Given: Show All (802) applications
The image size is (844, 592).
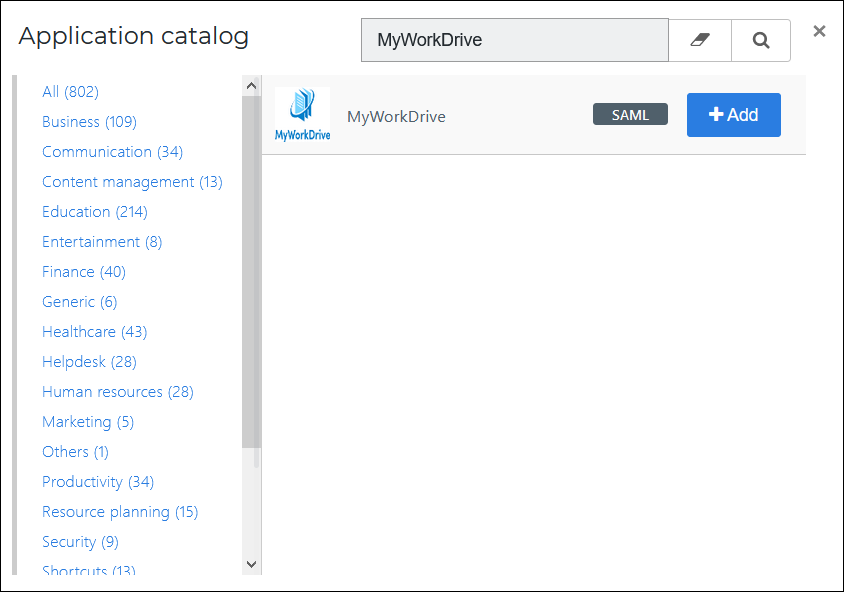Looking at the screenshot, I should (x=71, y=92).
